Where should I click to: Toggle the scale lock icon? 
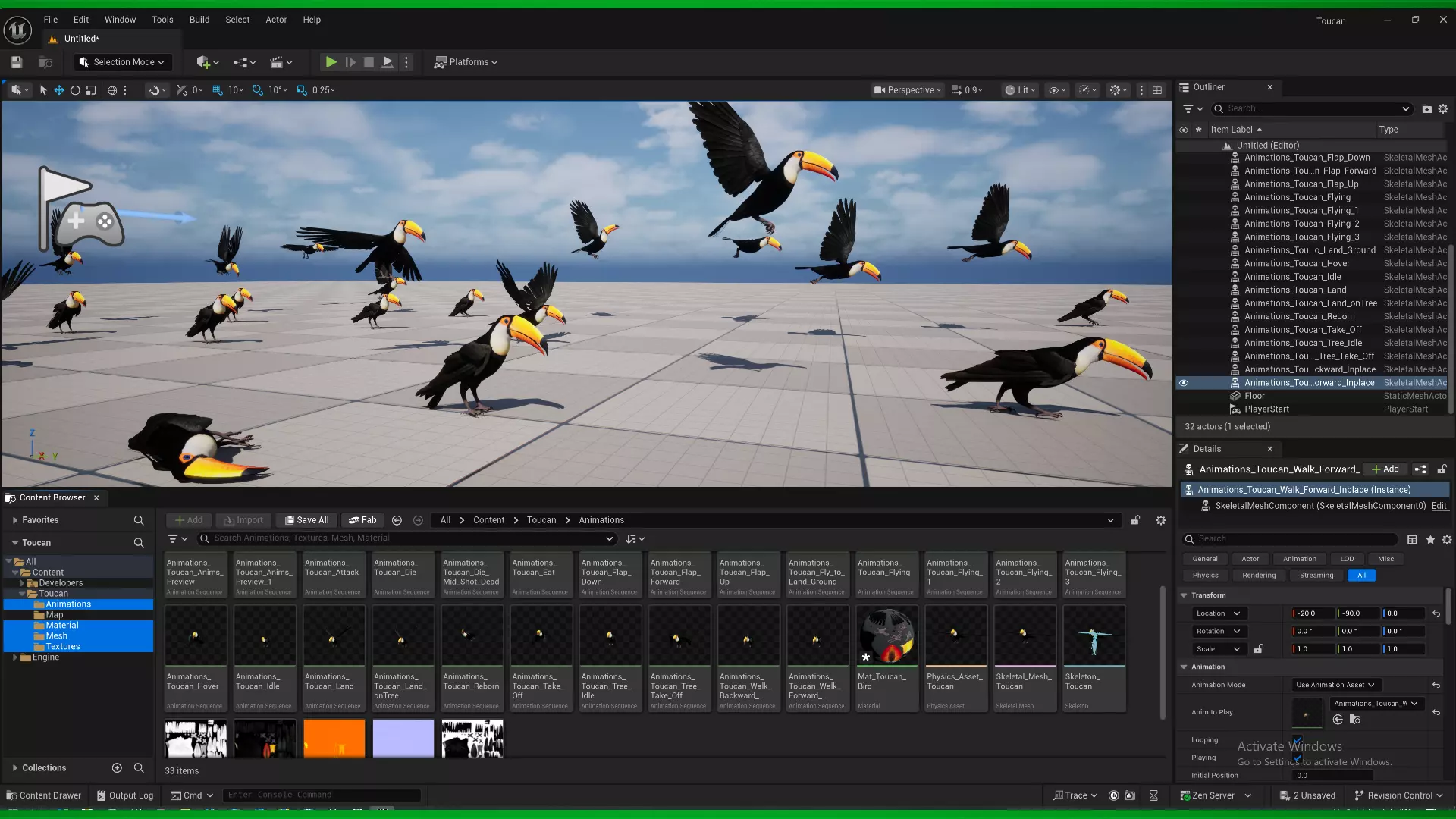pos(1258,649)
